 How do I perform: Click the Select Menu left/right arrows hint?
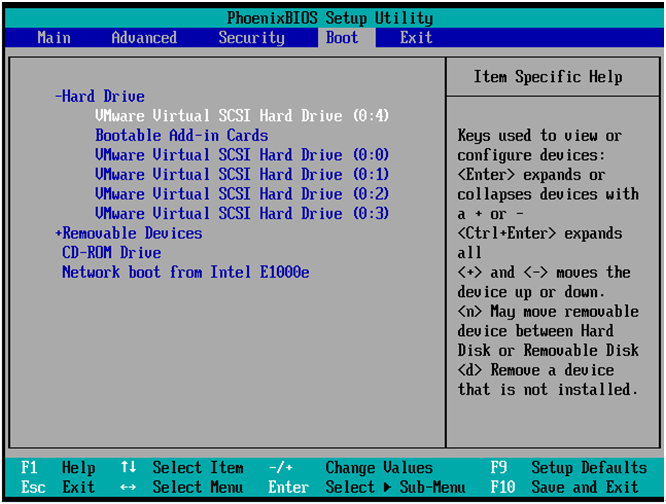click(182, 487)
